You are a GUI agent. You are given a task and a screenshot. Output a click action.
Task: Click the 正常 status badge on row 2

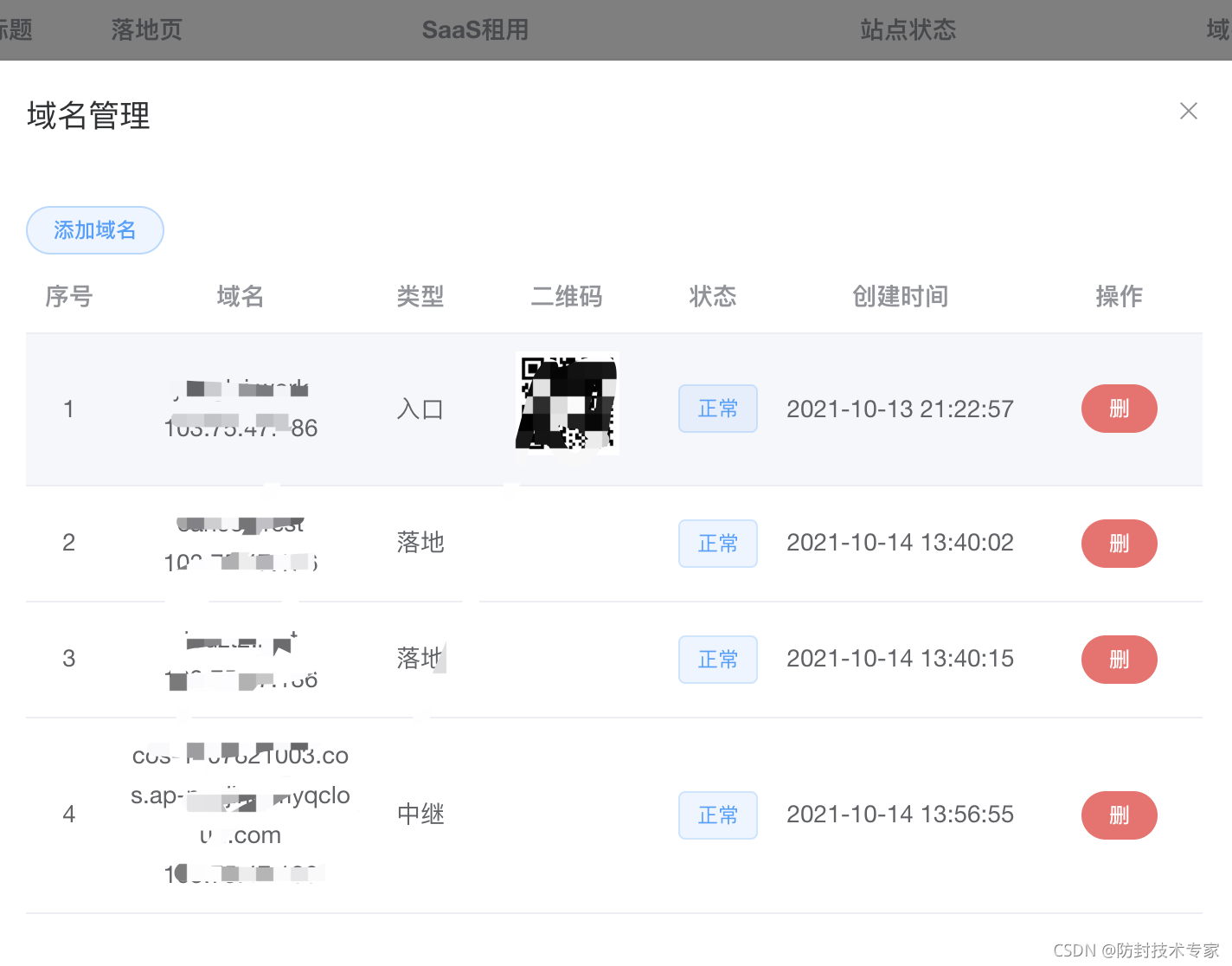coord(717,544)
